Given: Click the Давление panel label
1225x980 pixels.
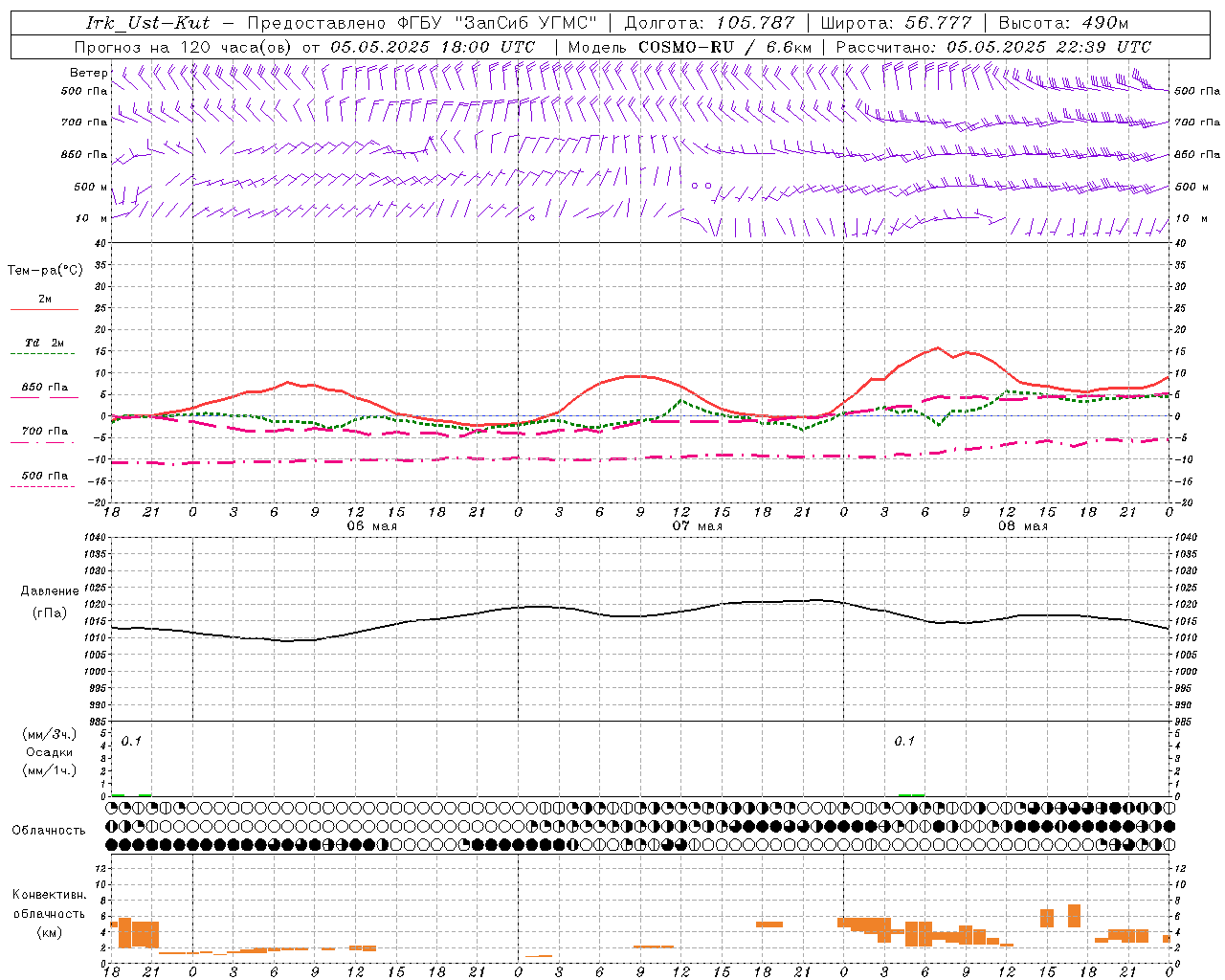Looking at the screenshot, I should [50, 591].
